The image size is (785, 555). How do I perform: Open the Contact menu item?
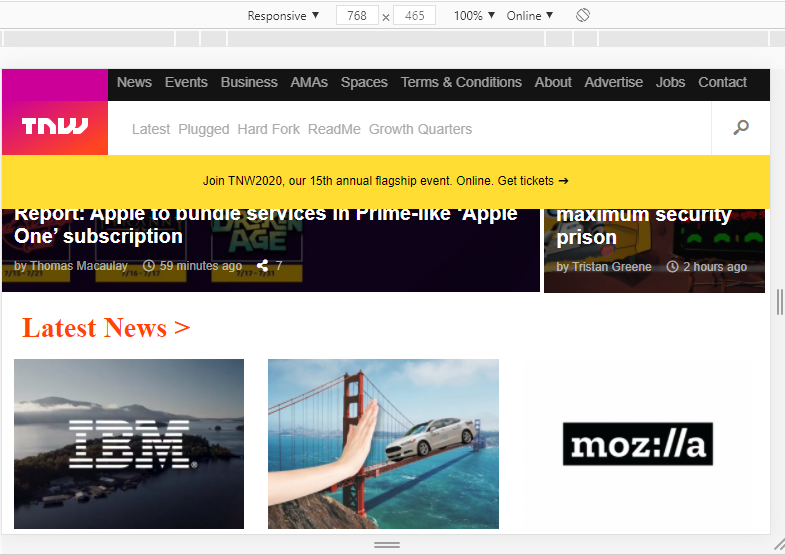tap(722, 82)
